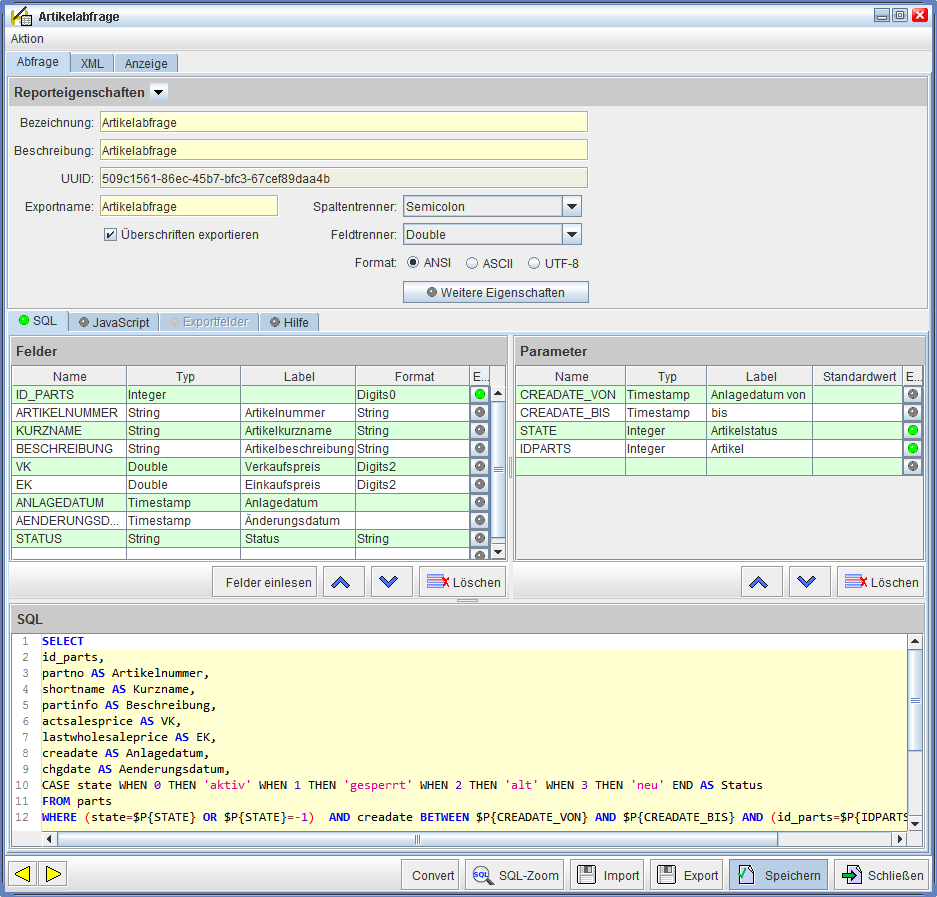937x897 pixels.
Task: Click the SQL editor vertical scrollbar
Action: pyautogui.click(x=914, y=700)
